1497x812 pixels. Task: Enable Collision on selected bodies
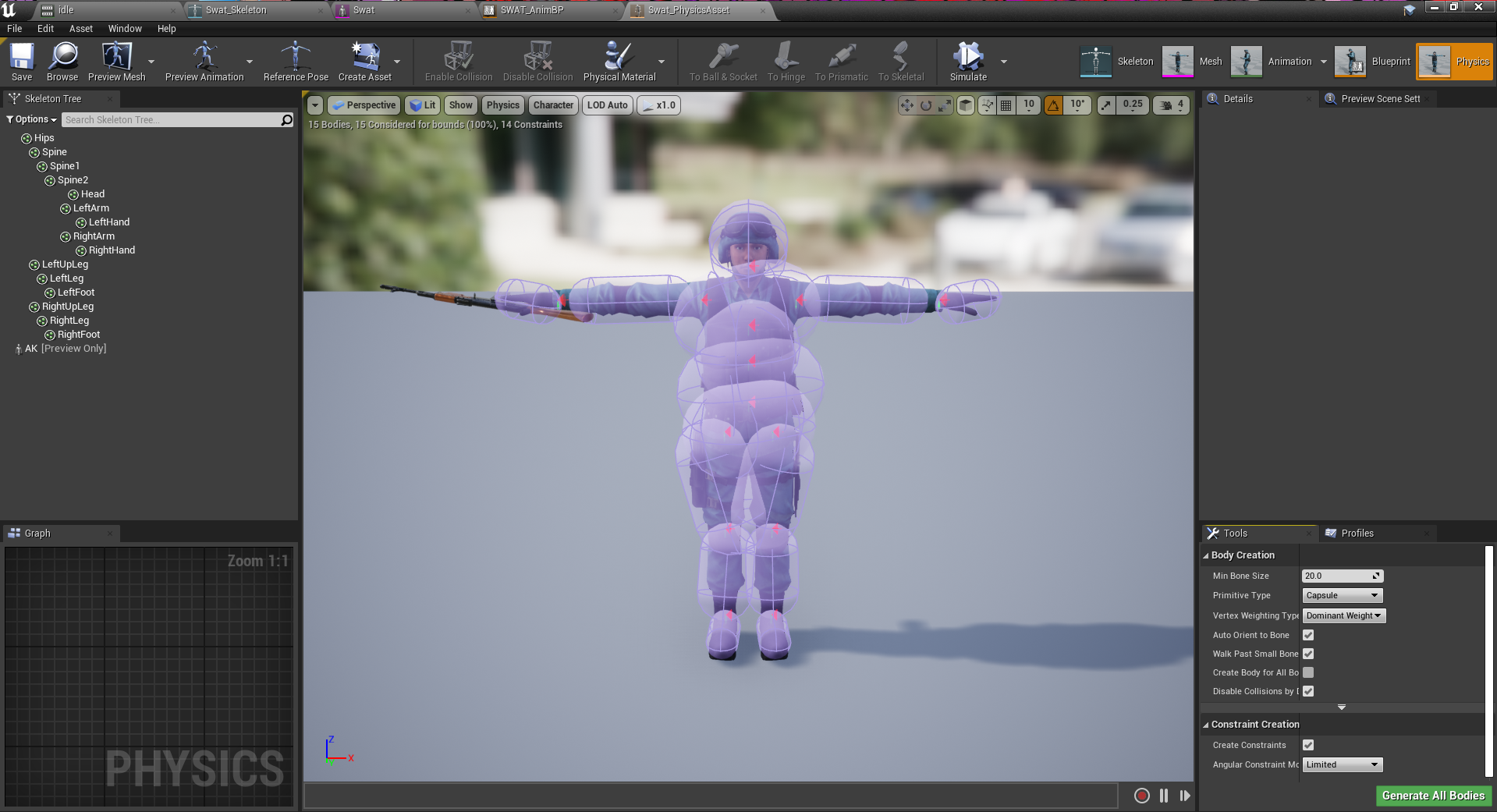(x=458, y=61)
